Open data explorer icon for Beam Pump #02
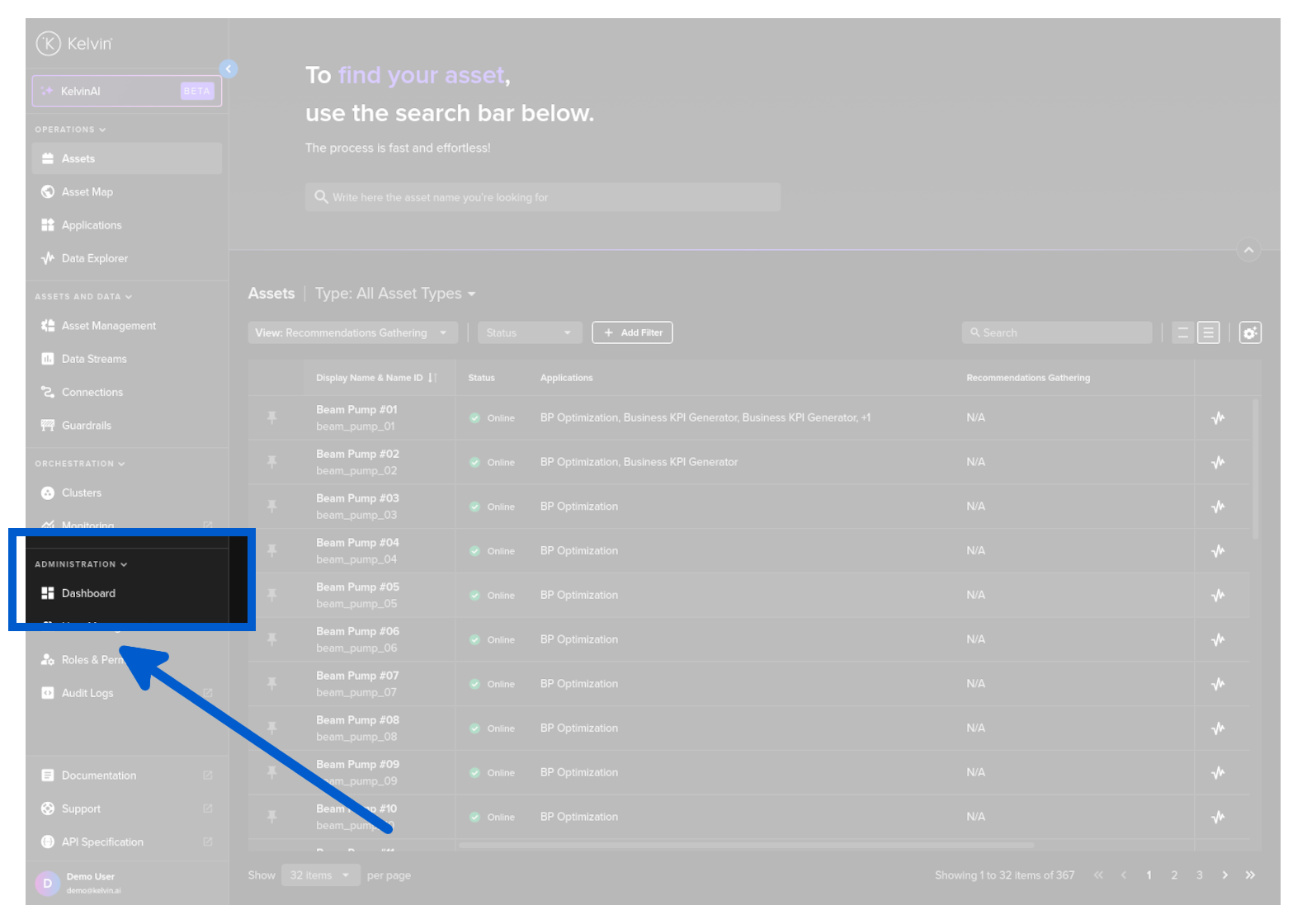The width and height of the screenshot is (1307, 924). coord(1217,463)
